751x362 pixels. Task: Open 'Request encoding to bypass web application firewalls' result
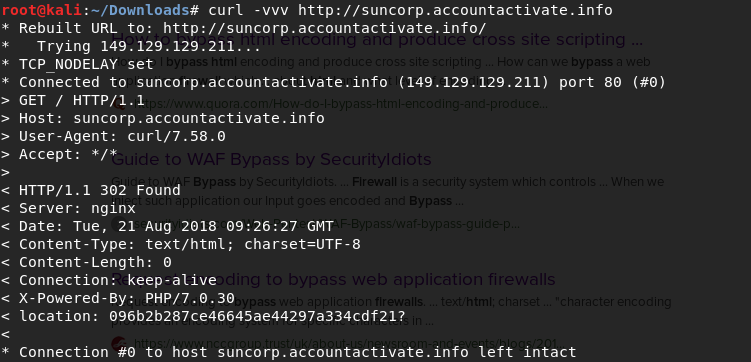tap(333, 279)
